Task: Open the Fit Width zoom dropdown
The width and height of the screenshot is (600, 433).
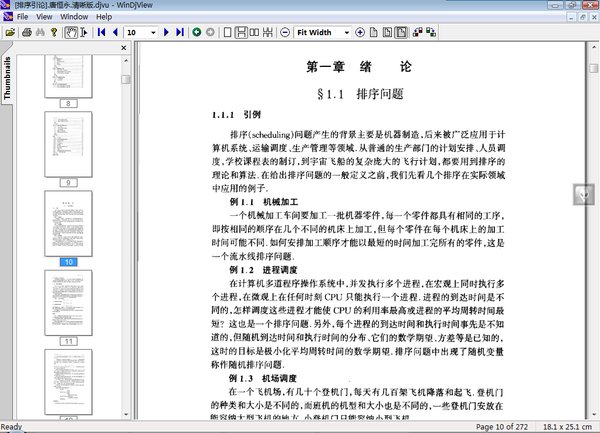Action: (x=347, y=33)
